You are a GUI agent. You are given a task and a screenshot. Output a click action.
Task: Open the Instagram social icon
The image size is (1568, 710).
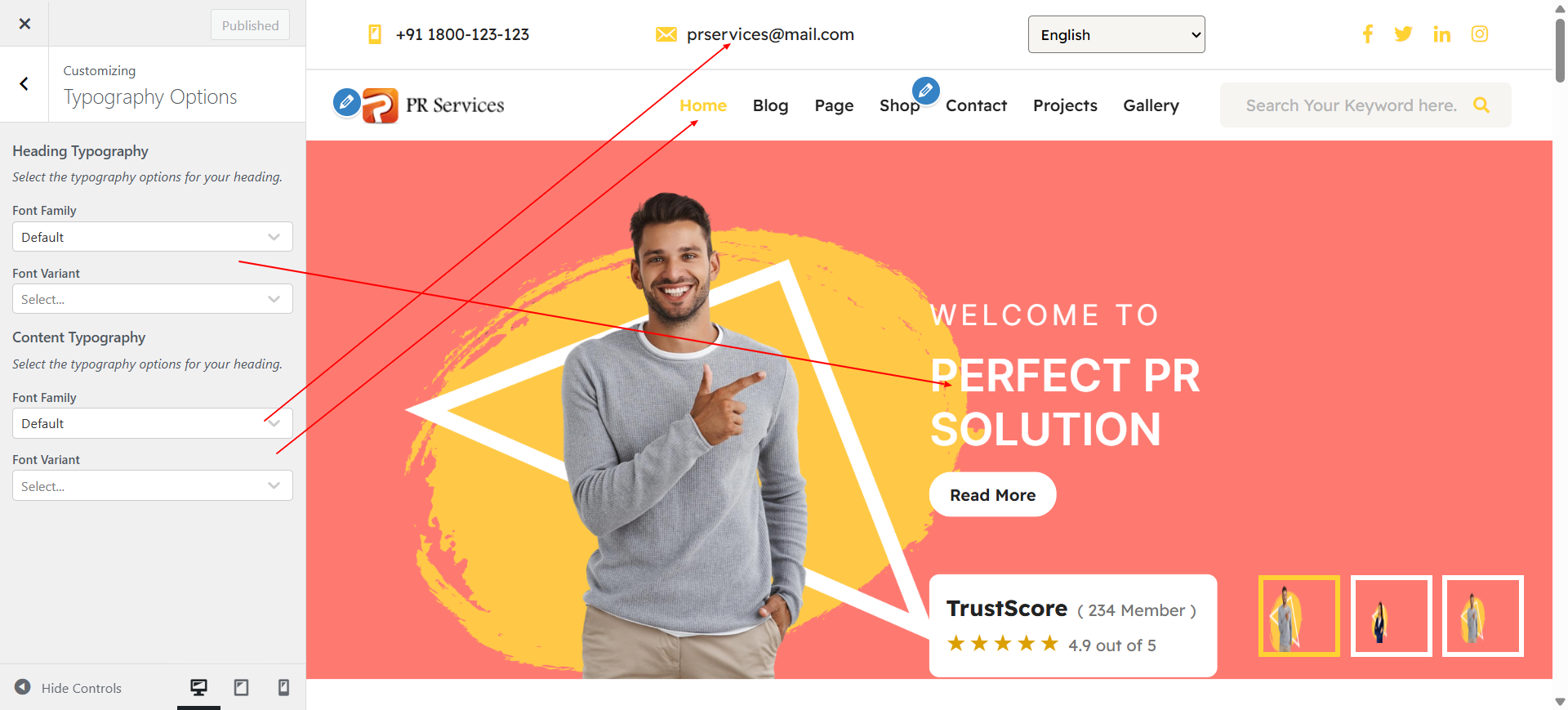coord(1480,33)
